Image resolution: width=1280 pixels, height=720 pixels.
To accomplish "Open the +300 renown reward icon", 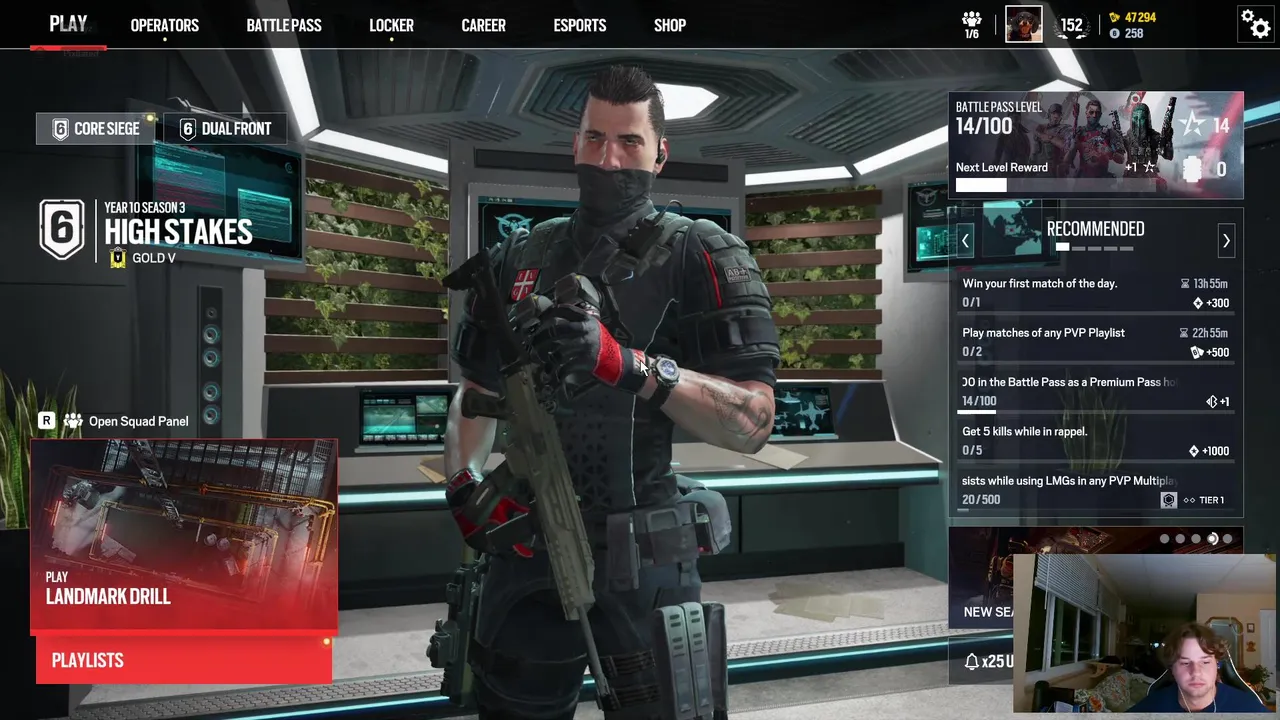I will (x=1198, y=303).
